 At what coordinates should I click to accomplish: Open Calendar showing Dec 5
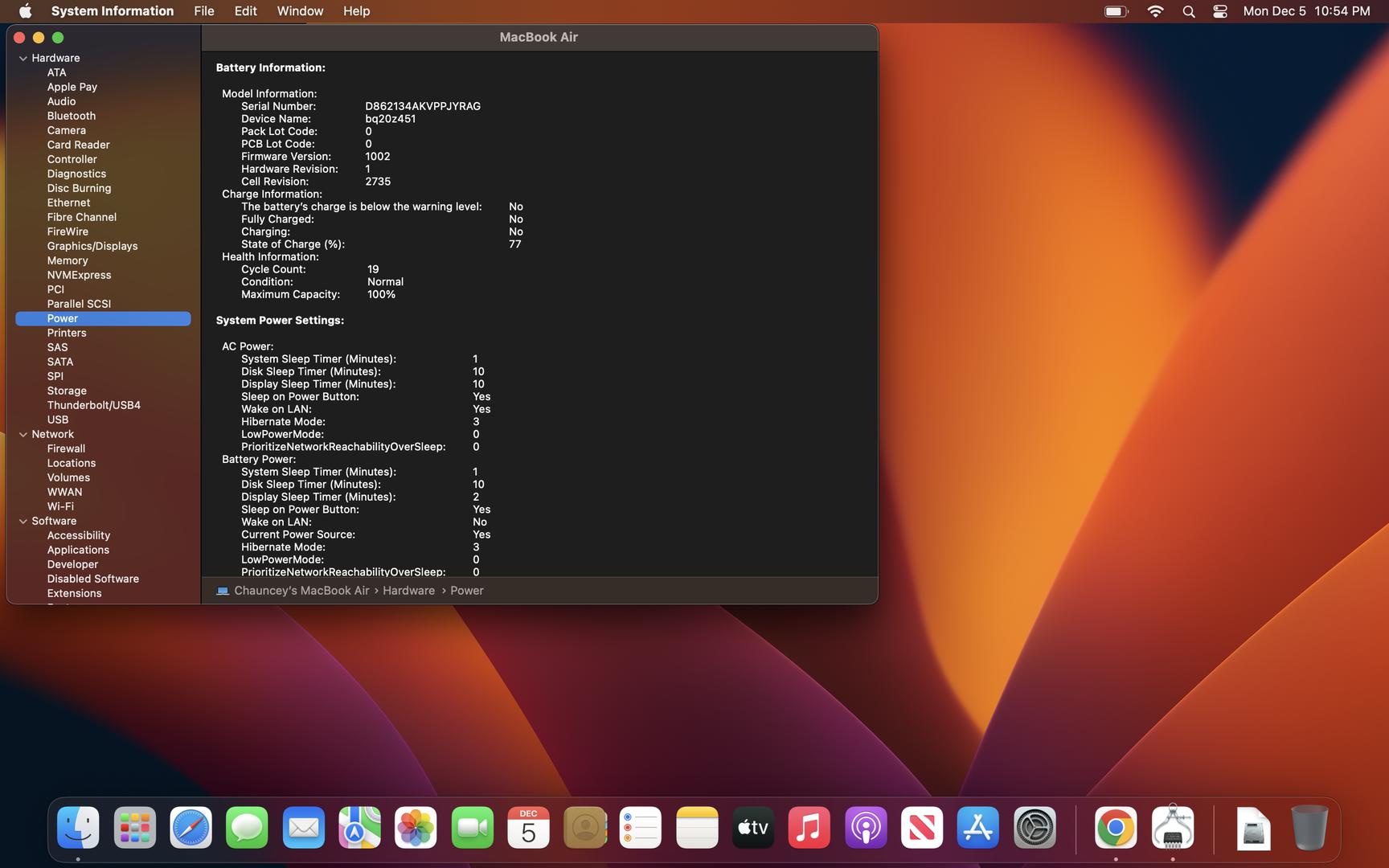(x=528, y=828)
